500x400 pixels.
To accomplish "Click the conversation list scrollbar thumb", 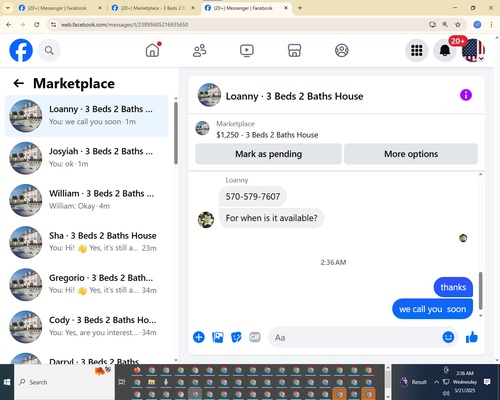I will click(176, 133).
